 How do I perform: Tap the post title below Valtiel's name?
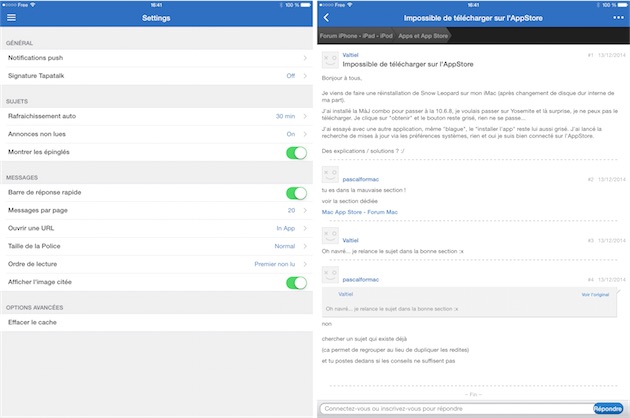pos(408,64)
